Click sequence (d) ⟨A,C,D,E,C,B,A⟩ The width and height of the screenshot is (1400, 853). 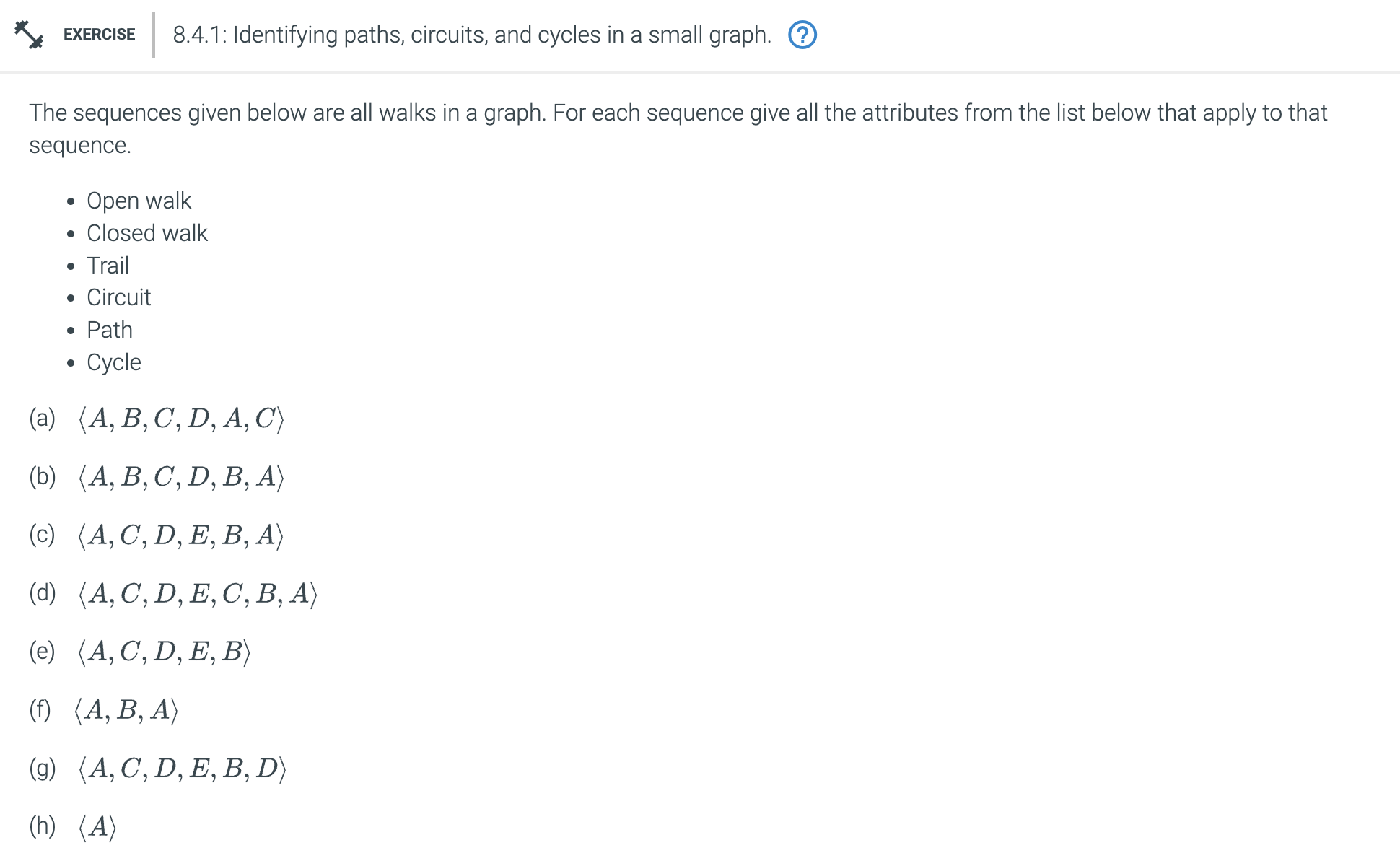(x=198, y=594)
